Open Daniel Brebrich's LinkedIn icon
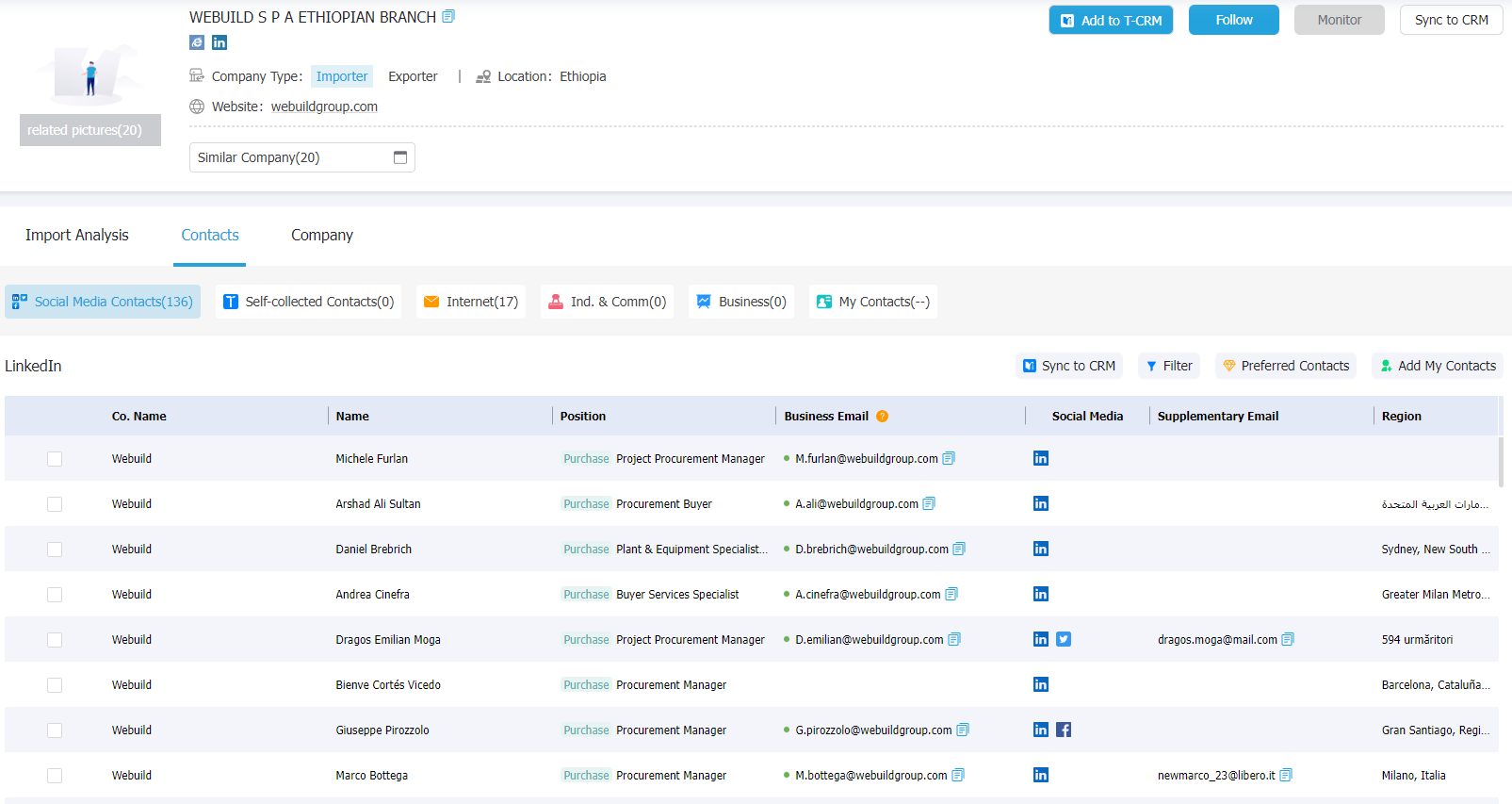Viewport: 1512px width, 804px height. 1041,549
